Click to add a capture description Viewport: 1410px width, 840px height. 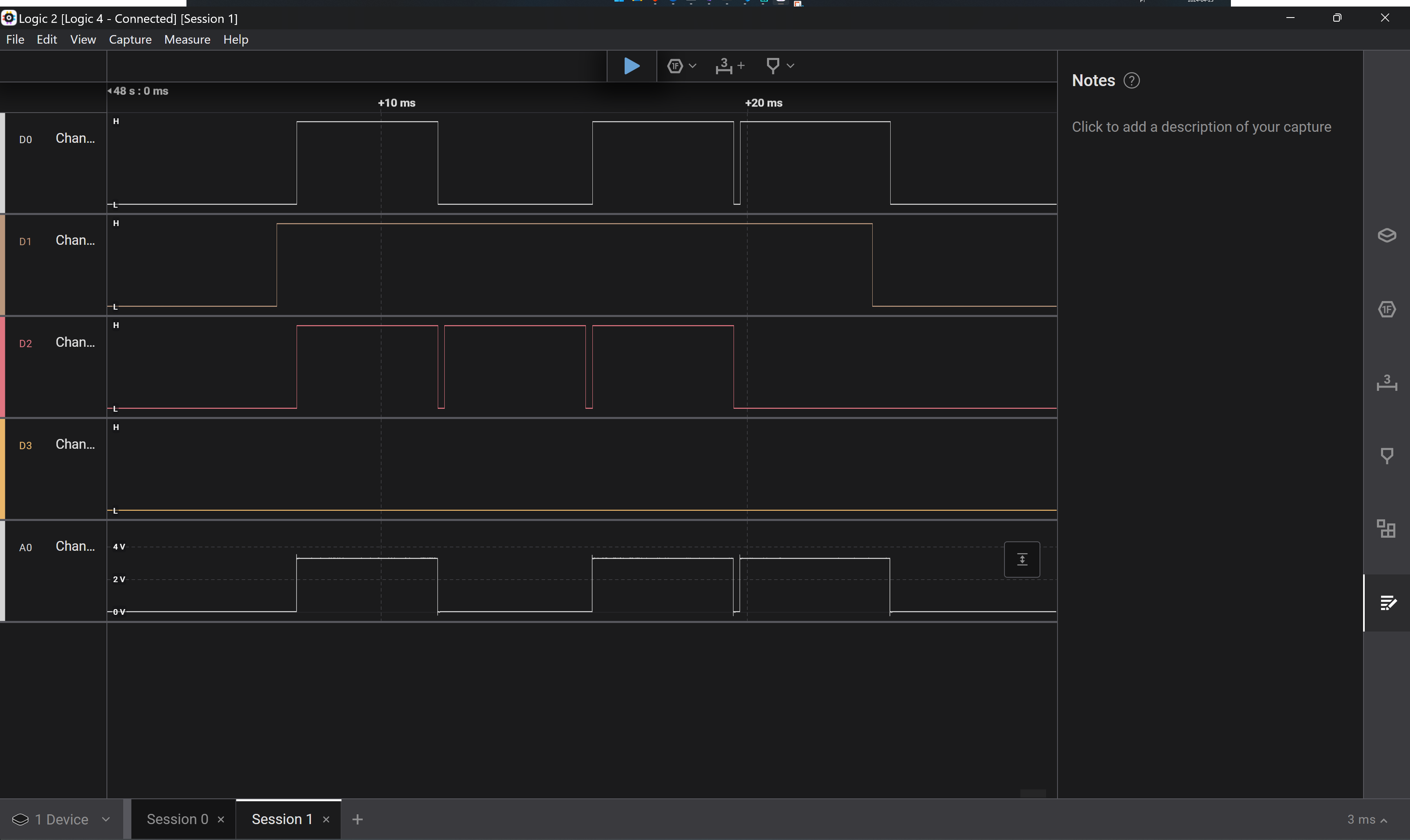click(x=1201, y=127)
